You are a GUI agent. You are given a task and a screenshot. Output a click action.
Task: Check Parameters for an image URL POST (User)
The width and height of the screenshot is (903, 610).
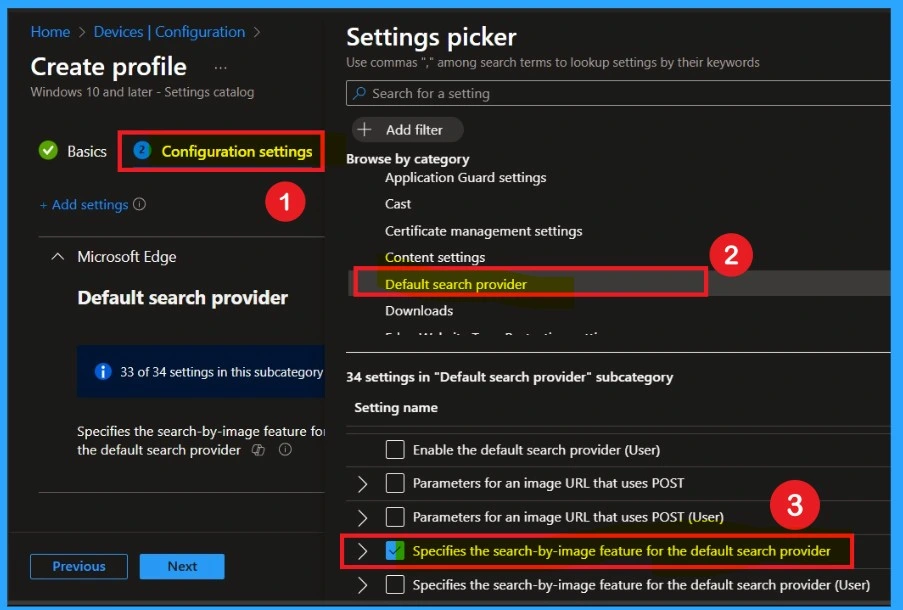pyautogui.click(x=395, y=517)
